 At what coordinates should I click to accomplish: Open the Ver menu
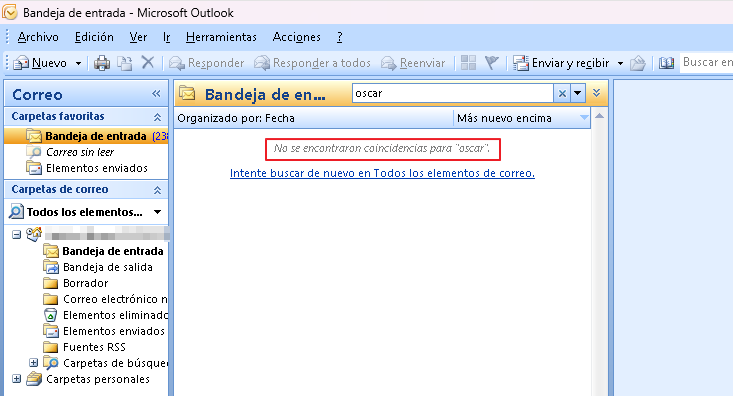pos(138,37)
